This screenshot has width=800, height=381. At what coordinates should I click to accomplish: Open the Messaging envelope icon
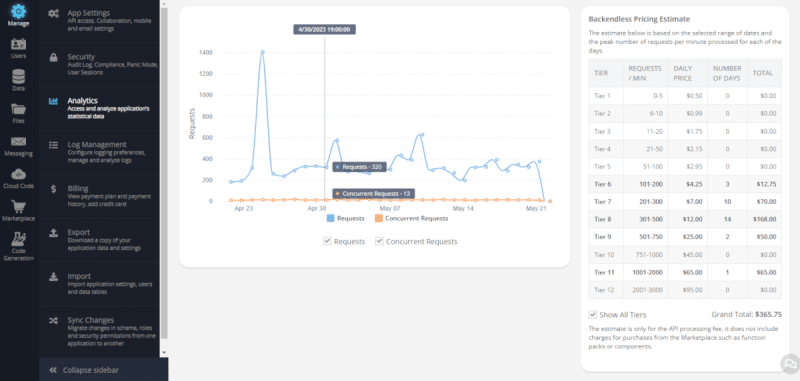tap(18, 142)
